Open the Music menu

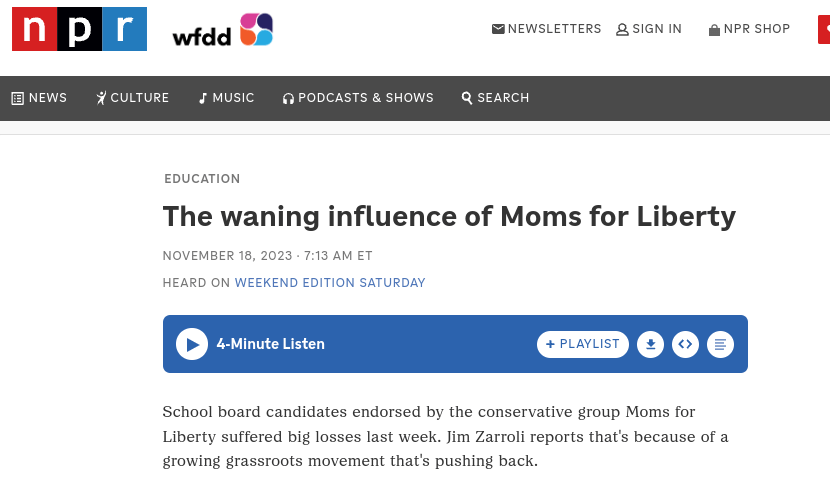[x=226, y=98]
